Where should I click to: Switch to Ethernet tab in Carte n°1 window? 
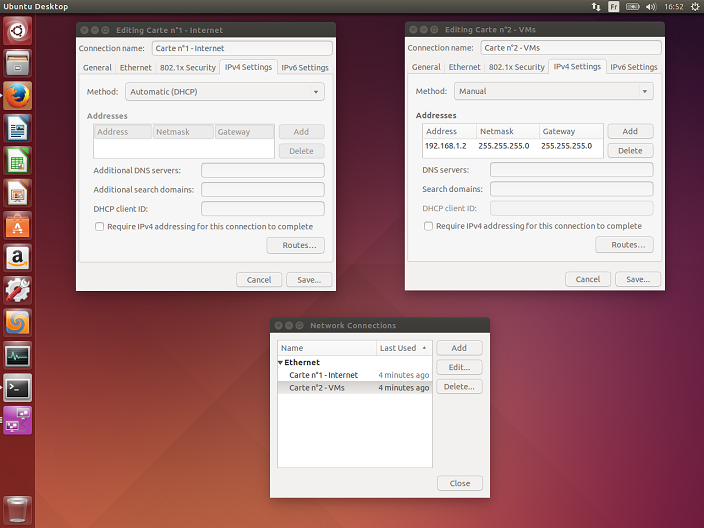[136, 67]
